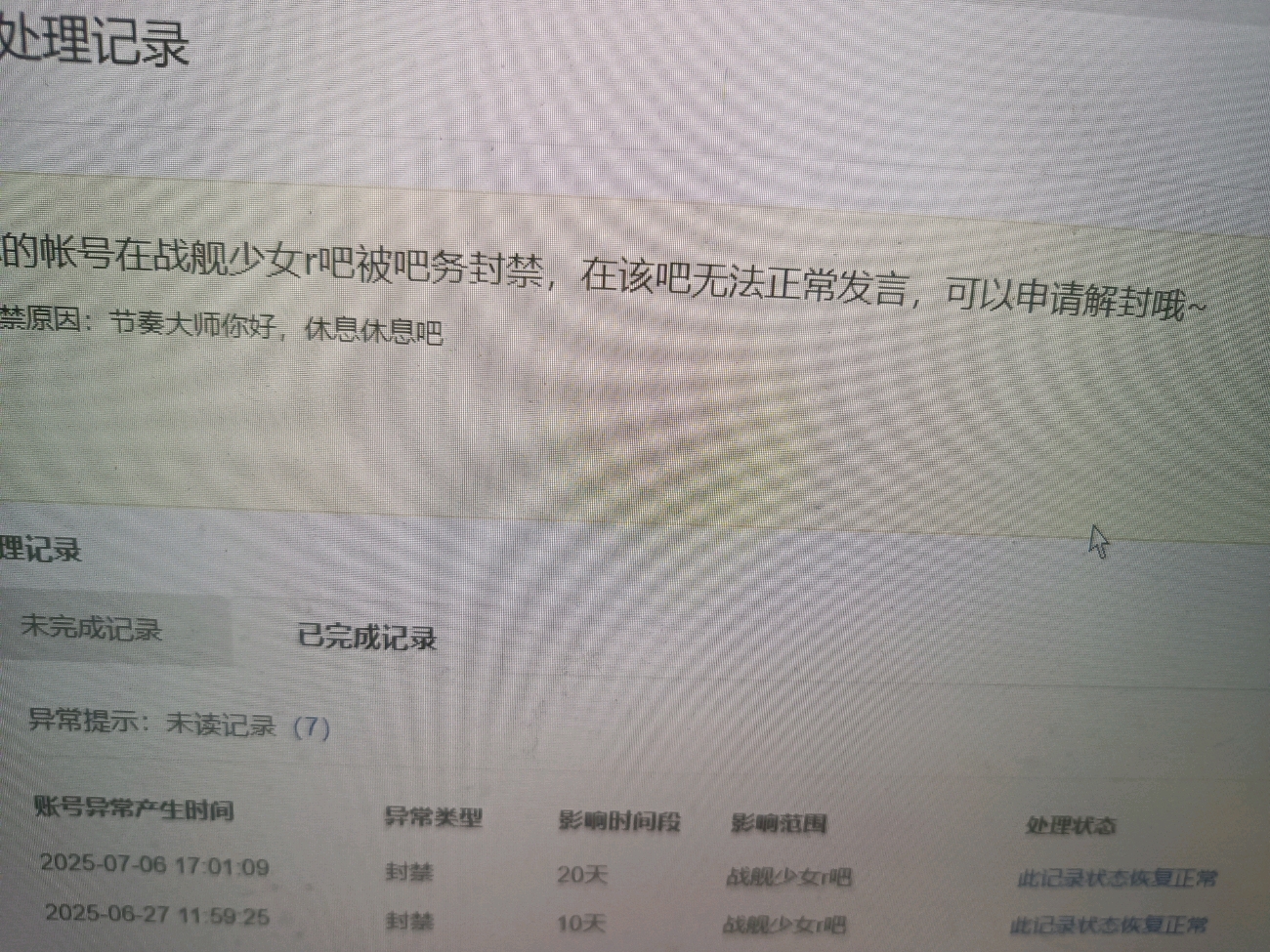This screenshot has height=952, width=1270.
Task: Click the 影响时间段 column header
Action: click(x=618, y=821)
